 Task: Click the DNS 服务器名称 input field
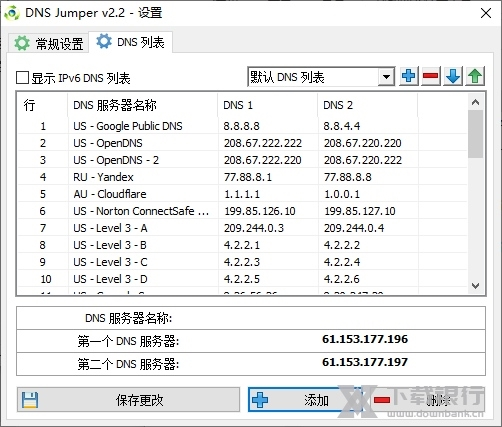pos(365,318)
